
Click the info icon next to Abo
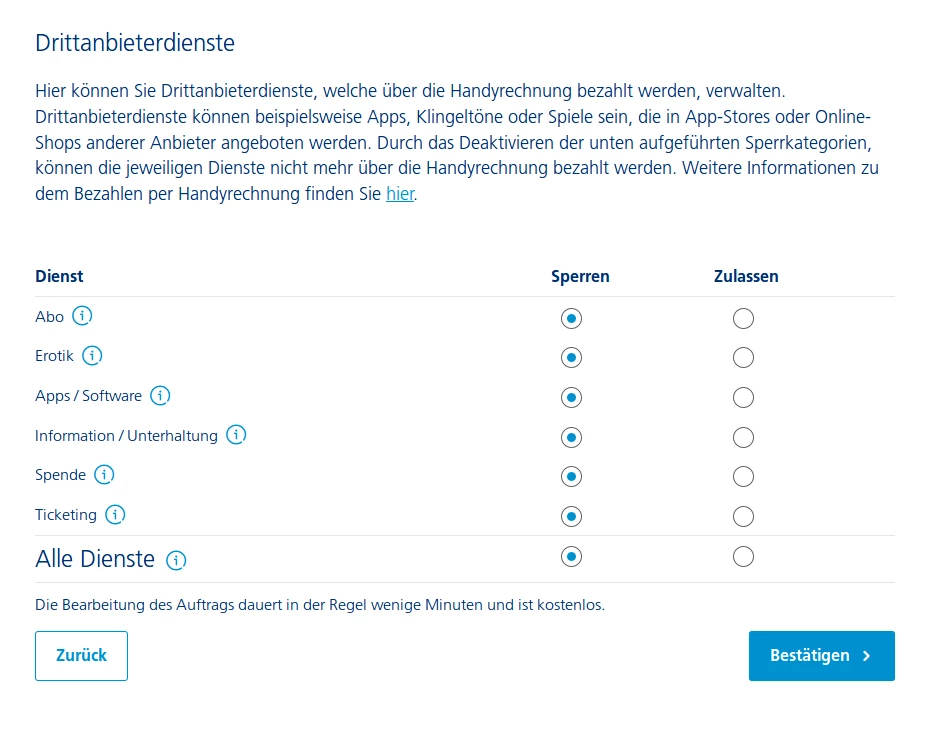pos(83,316)
